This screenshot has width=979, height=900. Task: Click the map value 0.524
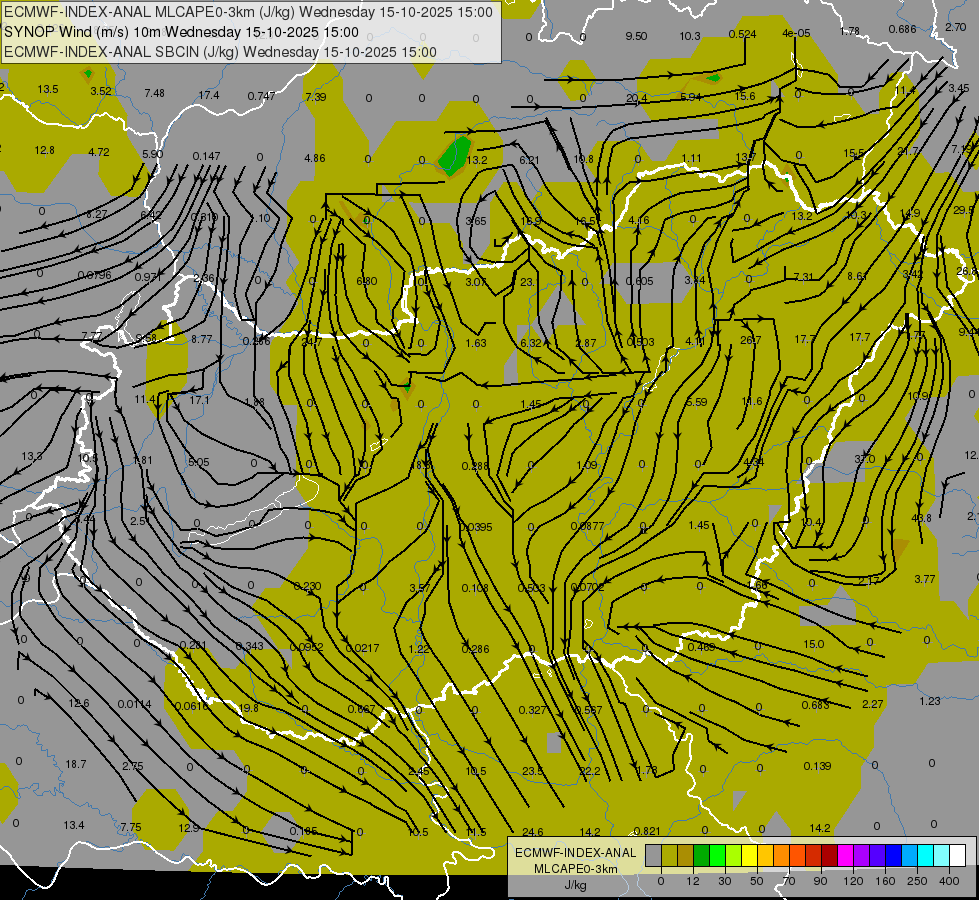pyautogui.click(x=742, y=34)
